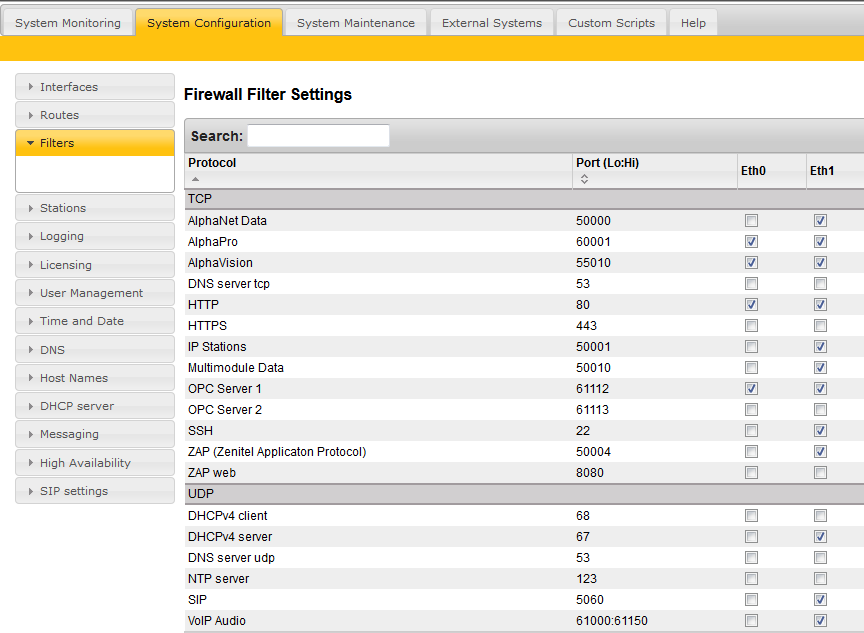Screen dimensions: 864x633
Task: Open User Management sidebar section
Action: (x=95, y=293)
